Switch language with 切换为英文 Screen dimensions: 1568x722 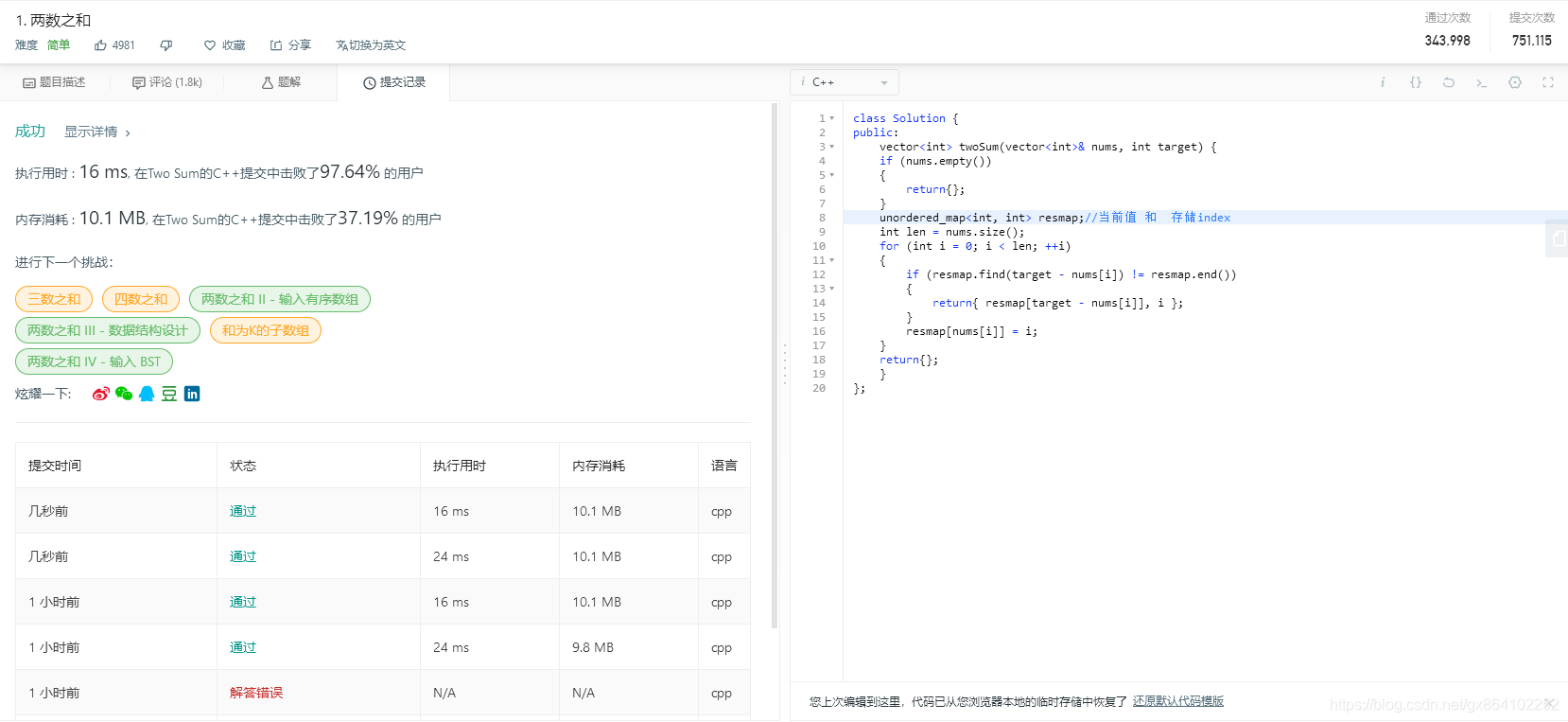371,45
